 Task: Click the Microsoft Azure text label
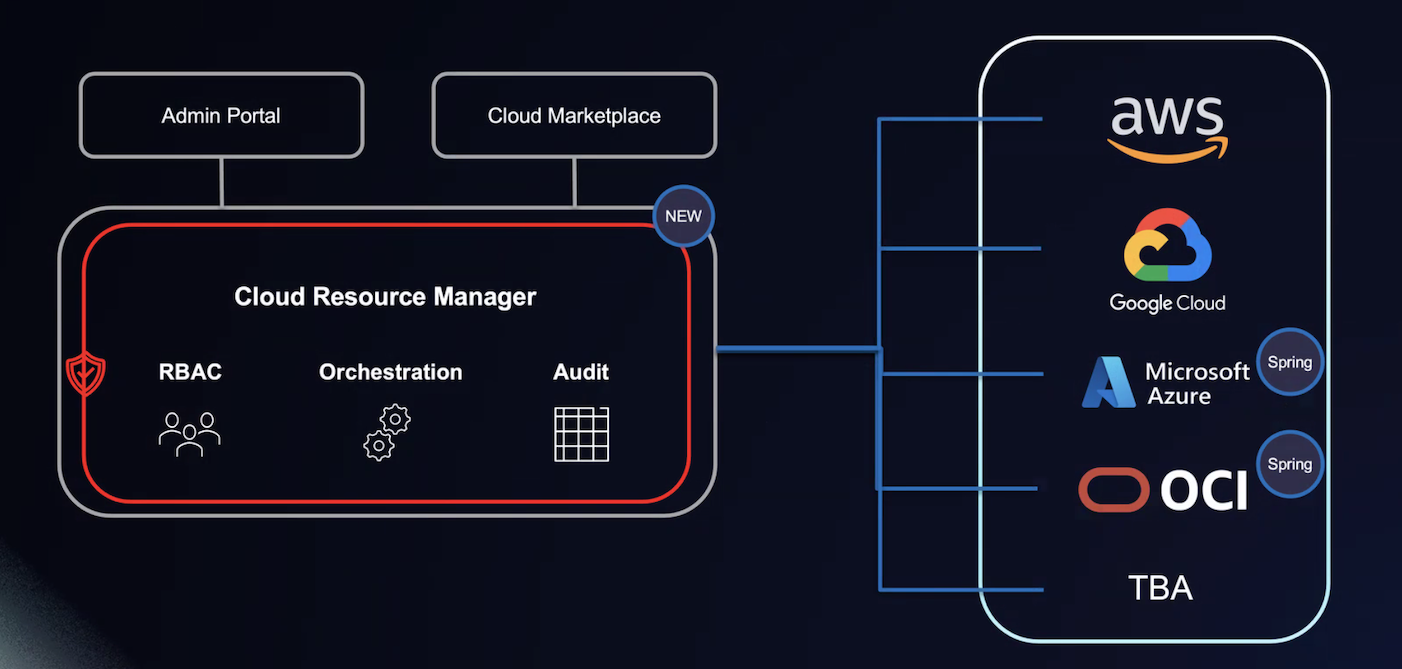(1197, 383)
